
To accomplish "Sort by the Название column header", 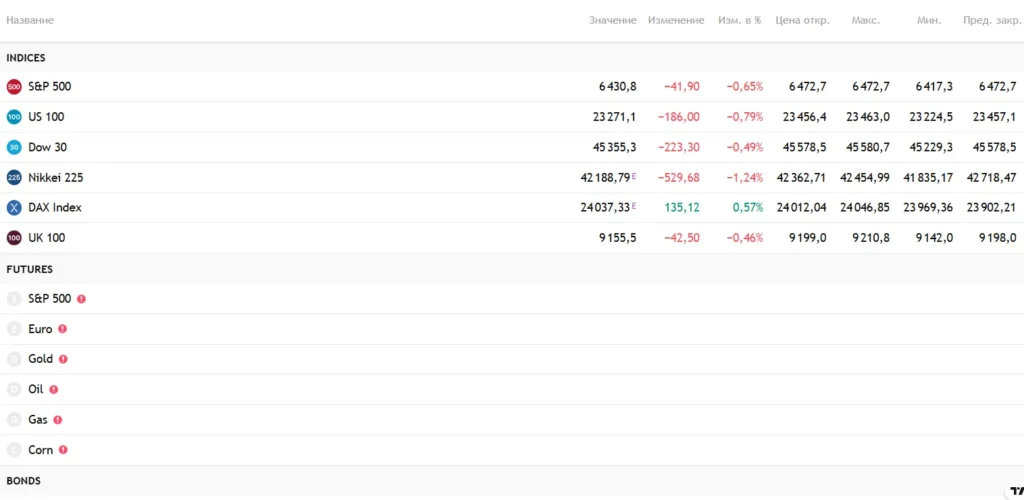I will (x=30, y=20).
